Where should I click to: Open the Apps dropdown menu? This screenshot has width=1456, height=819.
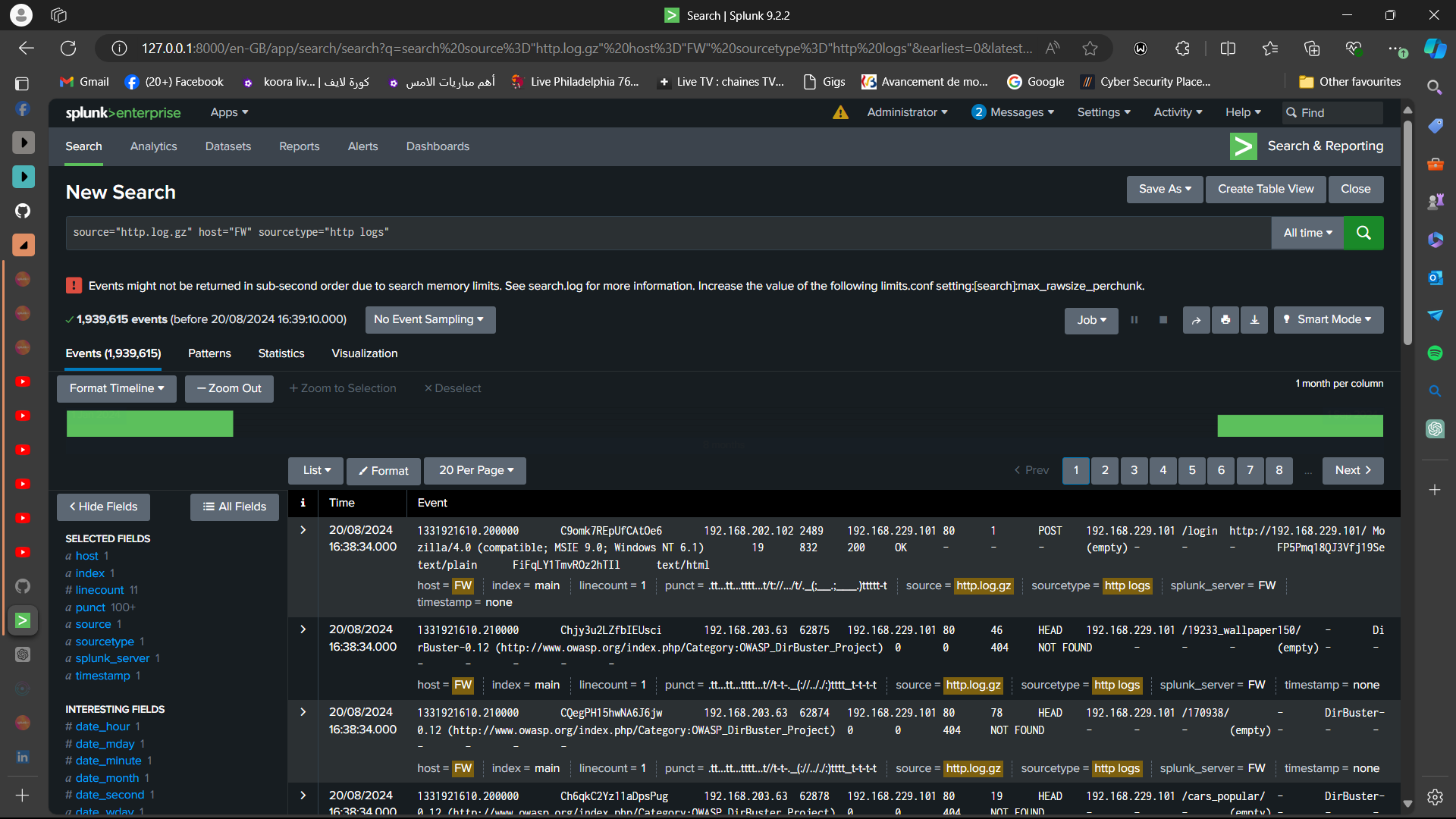(229, 112)
